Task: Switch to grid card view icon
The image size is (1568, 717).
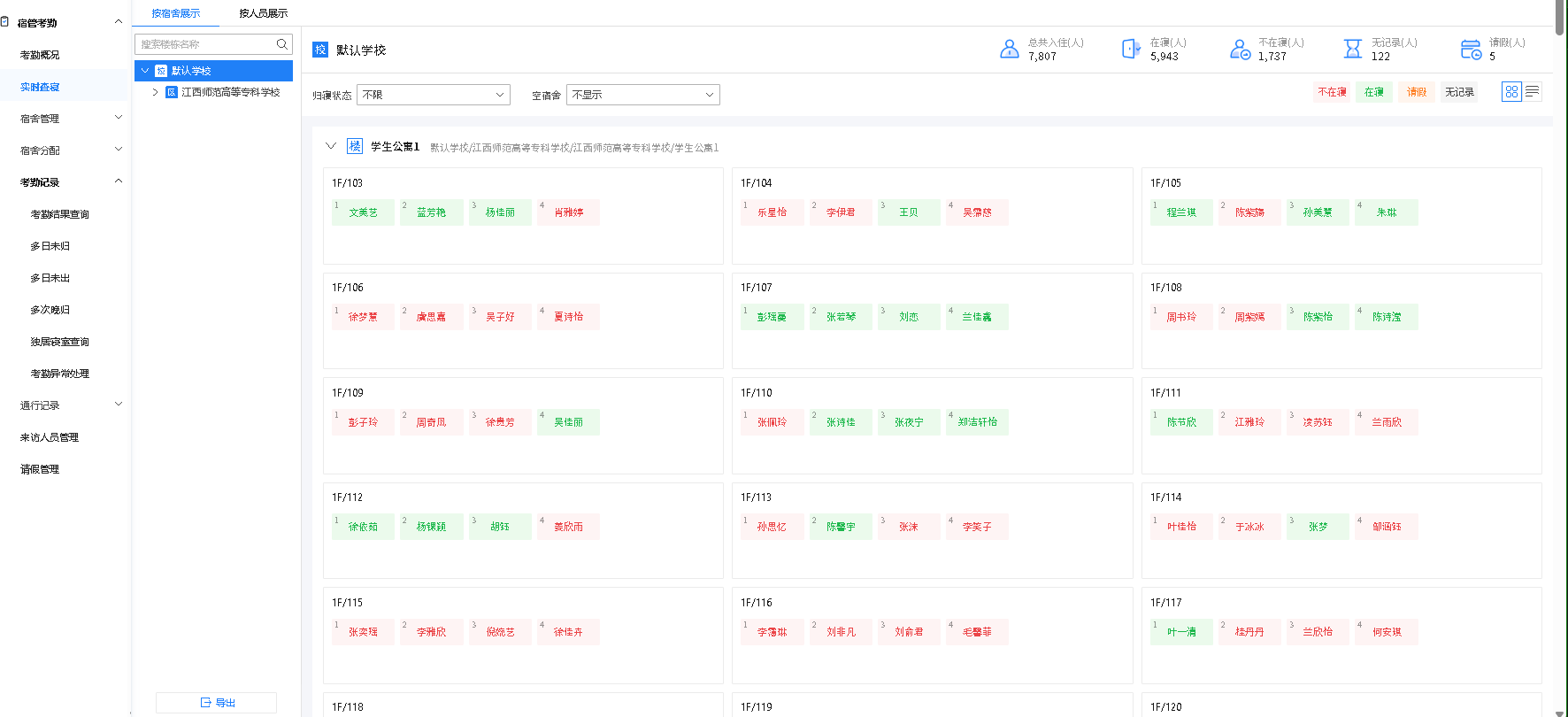Action: tap(1511, 91)
